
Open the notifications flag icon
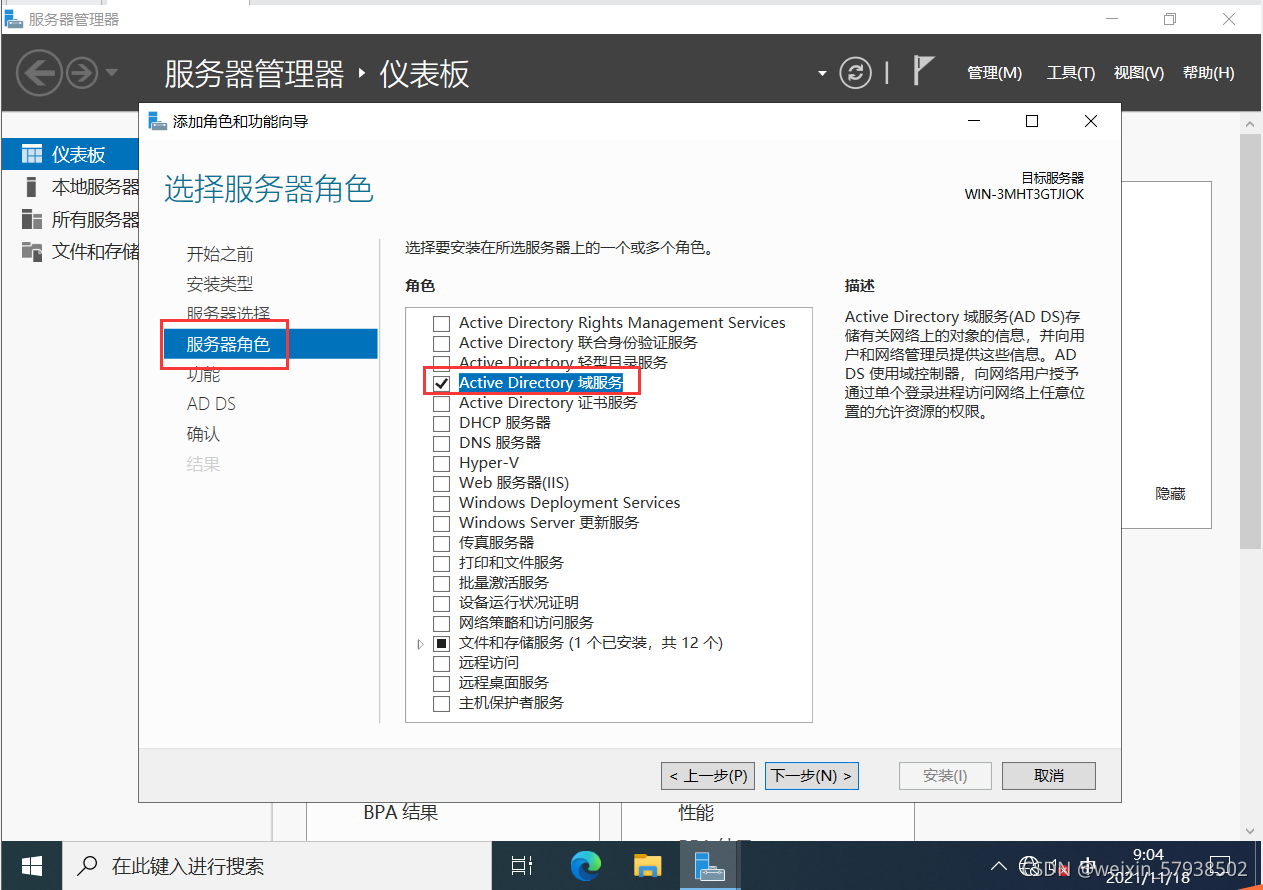924,72
